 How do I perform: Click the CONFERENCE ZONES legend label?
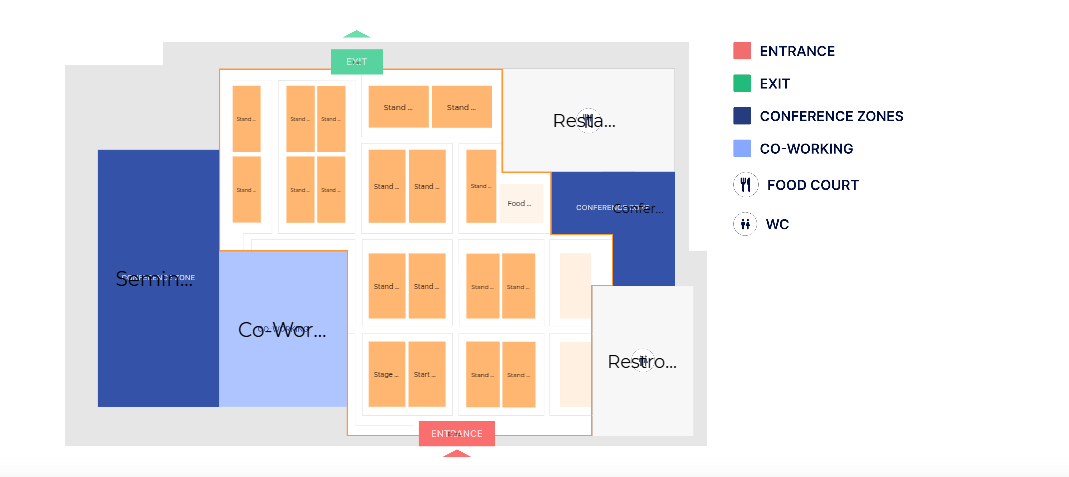coord(831,116)
